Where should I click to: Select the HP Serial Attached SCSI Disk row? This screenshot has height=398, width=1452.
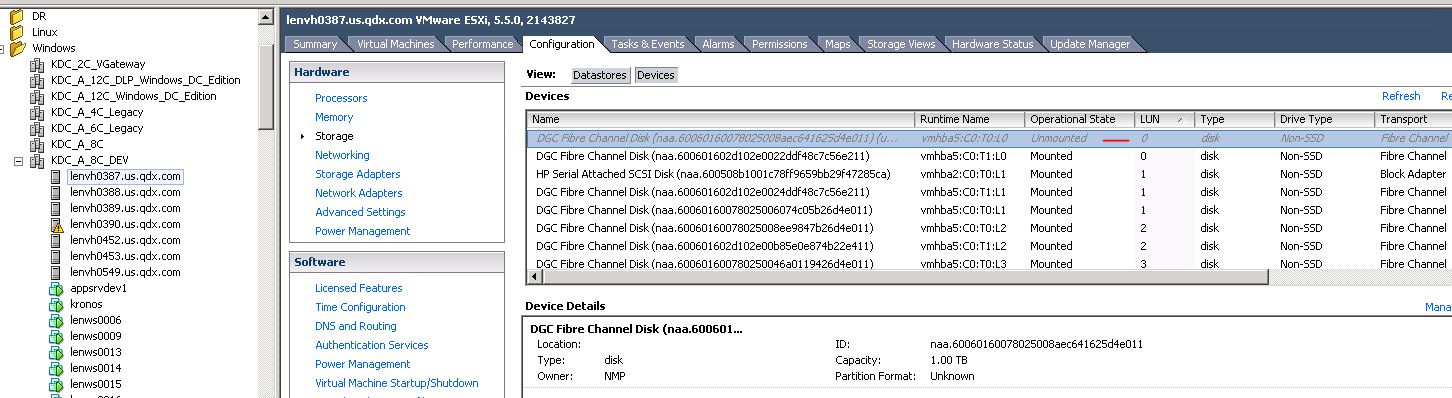coord(988,174)
